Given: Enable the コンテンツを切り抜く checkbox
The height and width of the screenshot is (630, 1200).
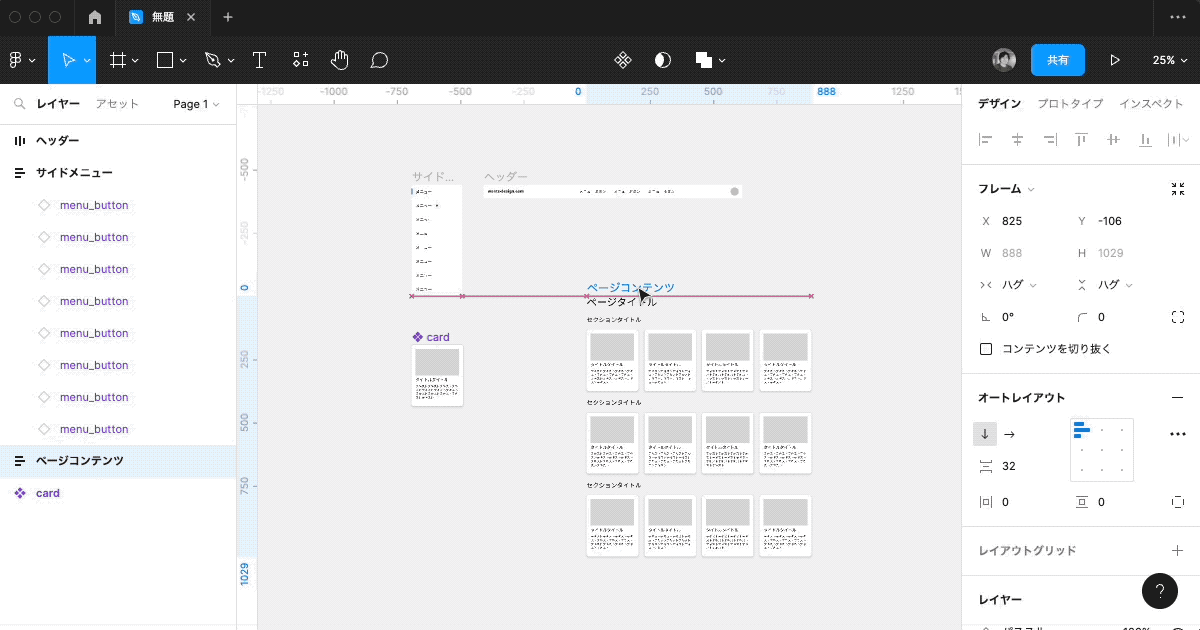Looking at the screenshot, I should 986,348.
